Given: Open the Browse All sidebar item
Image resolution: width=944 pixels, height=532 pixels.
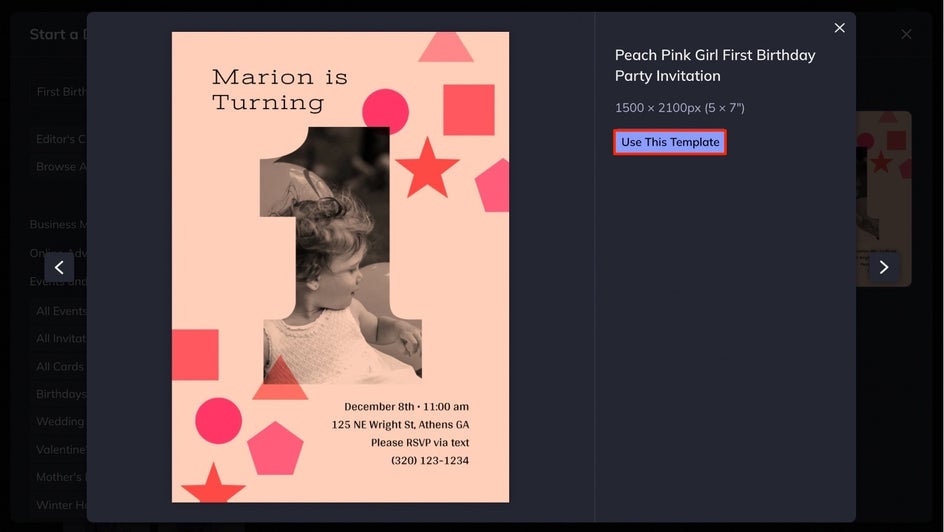Looking at the screenshot, I should click(x=58, y=167).
